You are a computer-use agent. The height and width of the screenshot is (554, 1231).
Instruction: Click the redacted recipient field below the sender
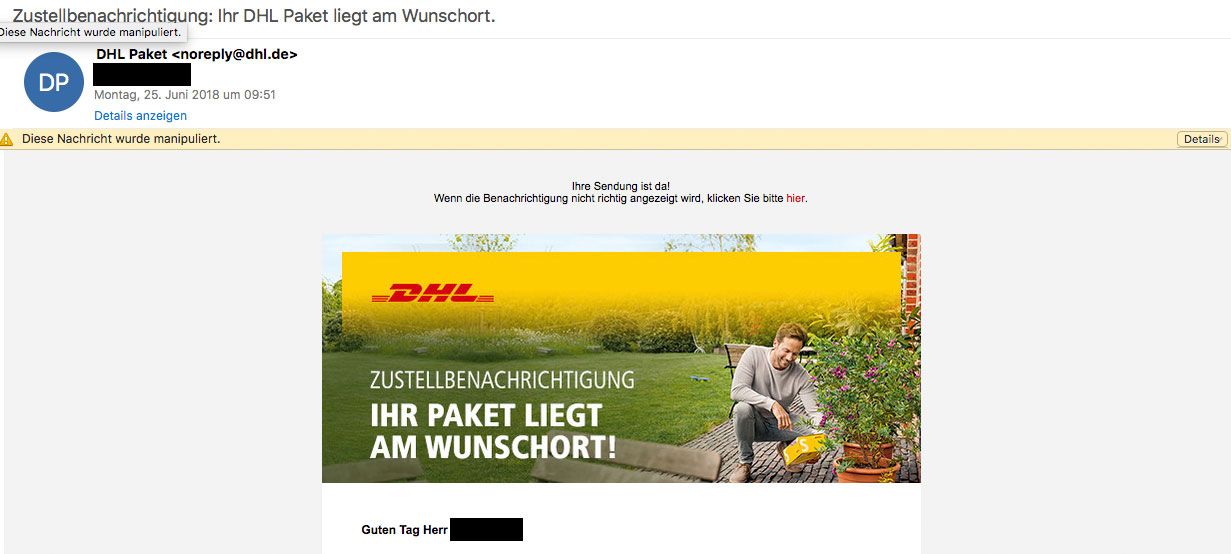click(142, 75)
